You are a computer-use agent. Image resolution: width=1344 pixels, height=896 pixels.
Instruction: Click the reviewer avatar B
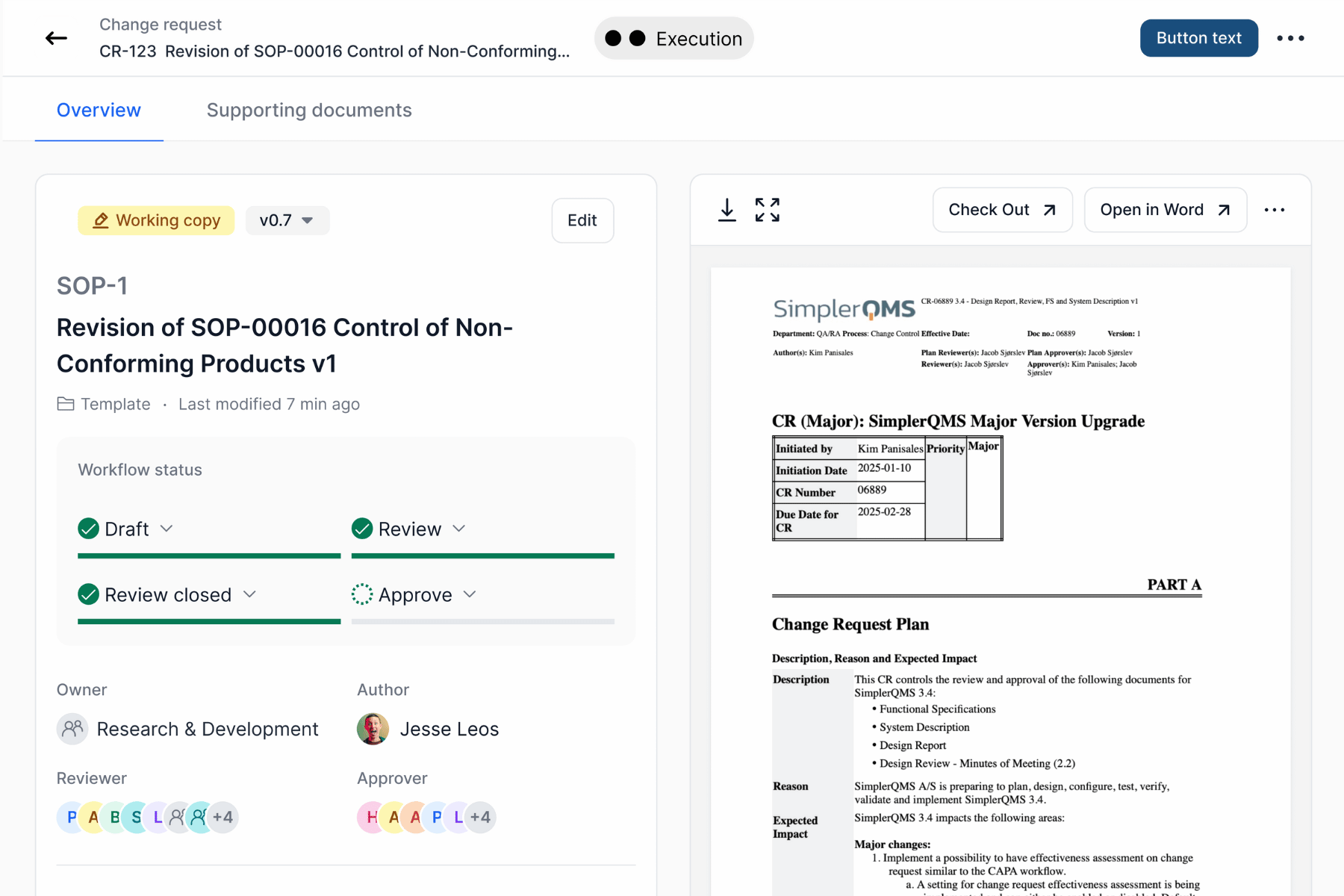coord(115,817)
